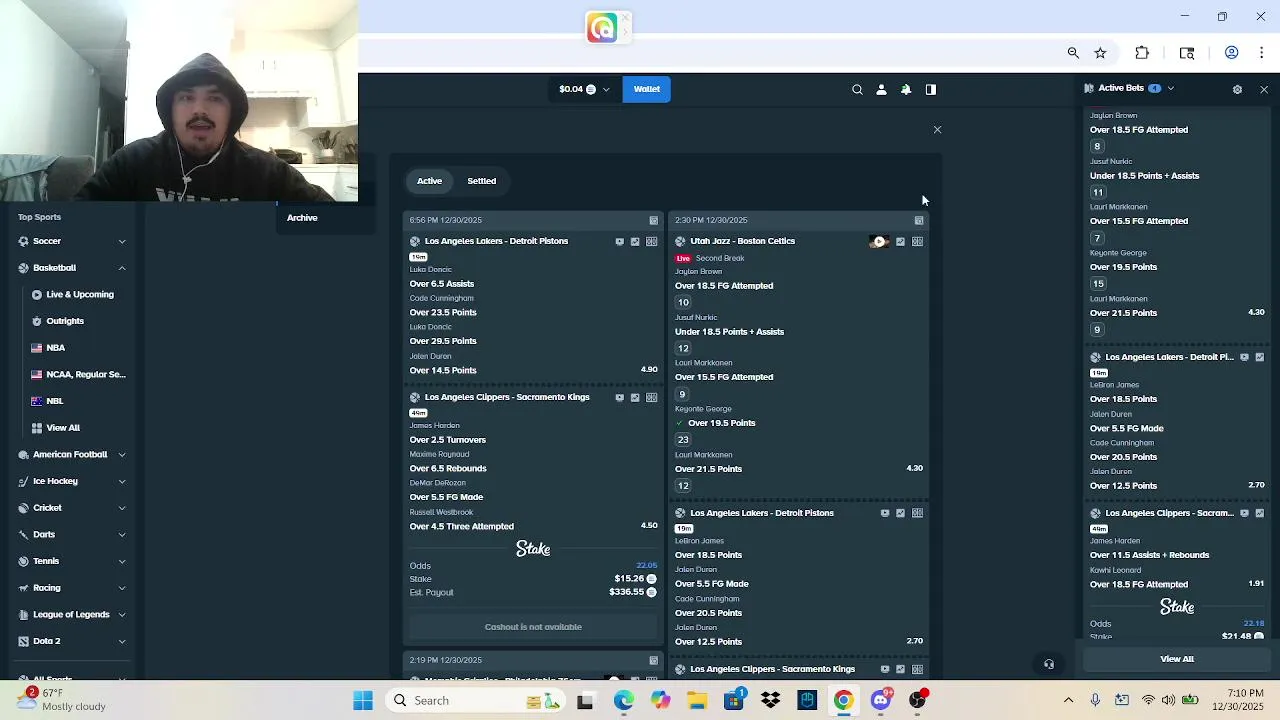The image size is (1280, 720).
Task: Open Darts category in sidebar
Action: [x=44, y=534]
